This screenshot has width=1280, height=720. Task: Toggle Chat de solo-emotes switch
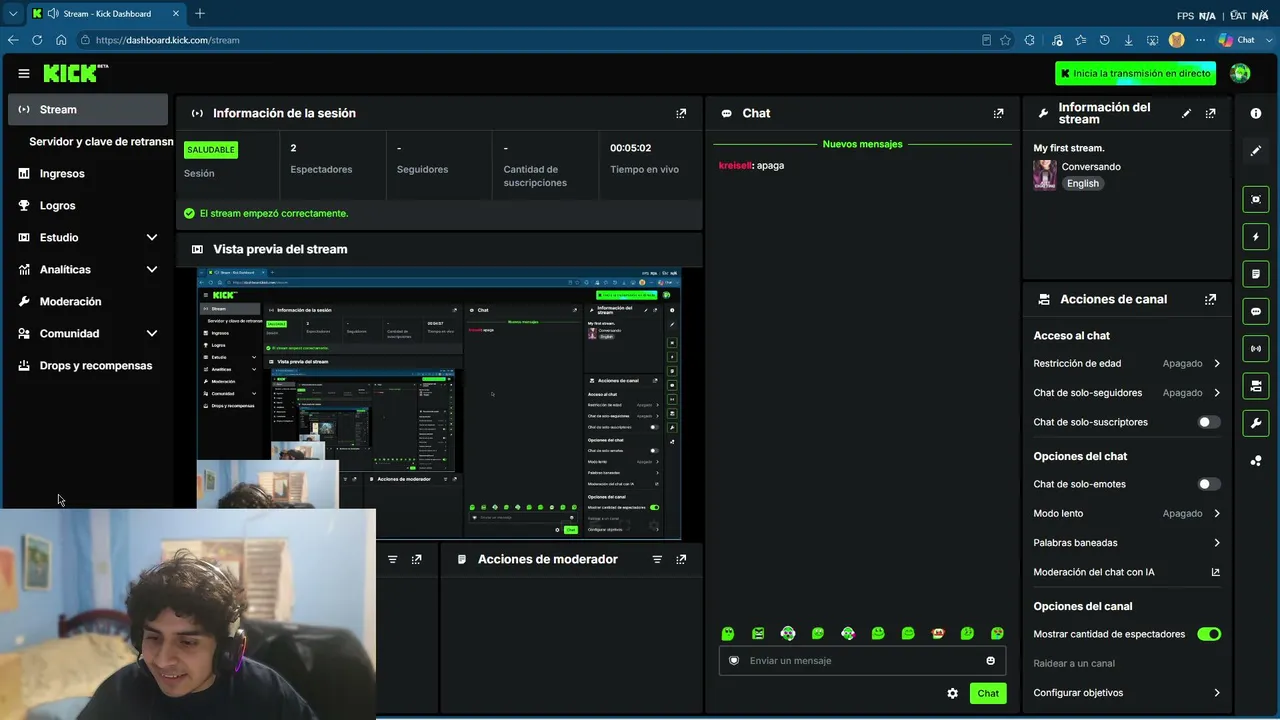(x=1209, y=484)
